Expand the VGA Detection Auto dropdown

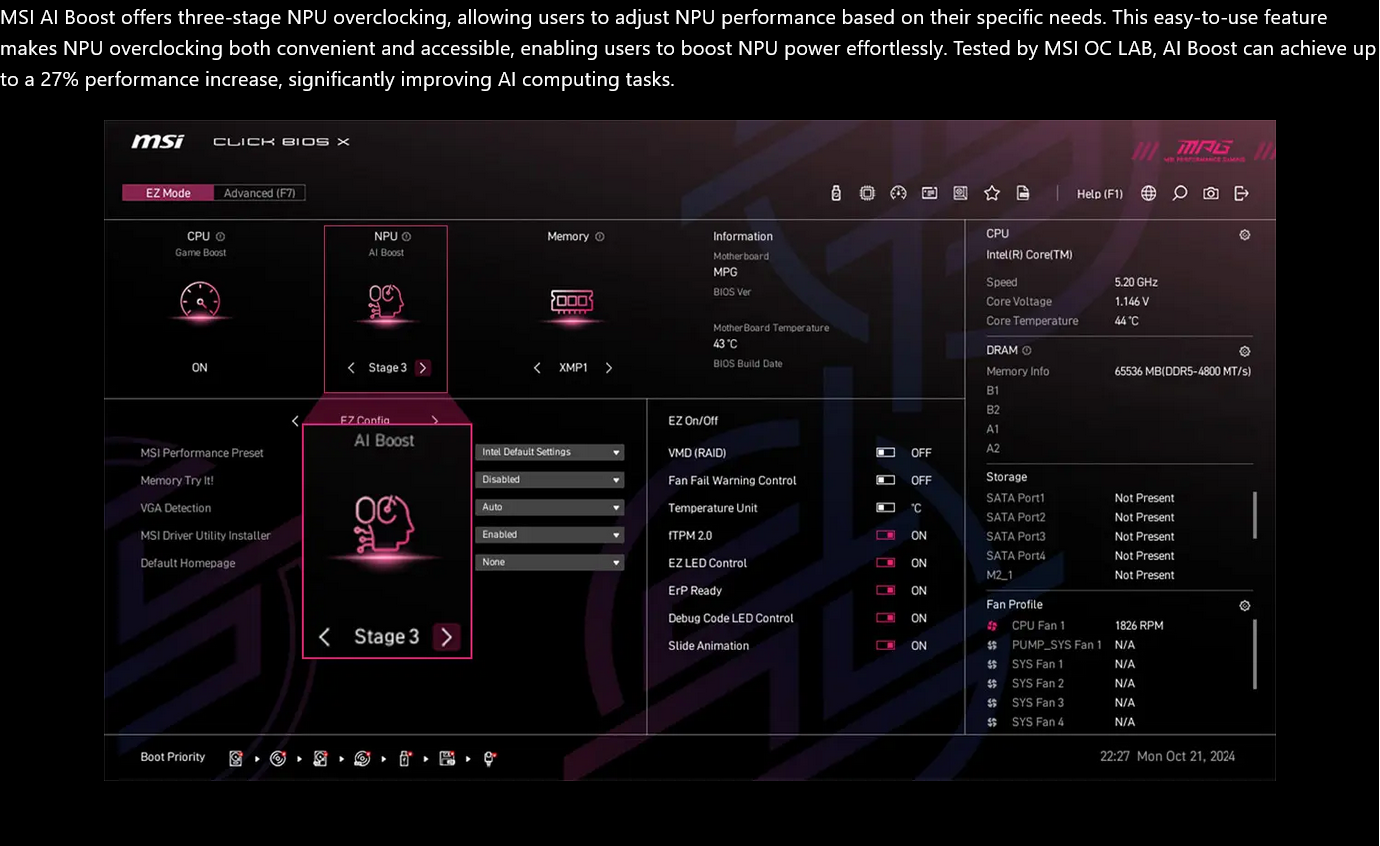(549, 507)
